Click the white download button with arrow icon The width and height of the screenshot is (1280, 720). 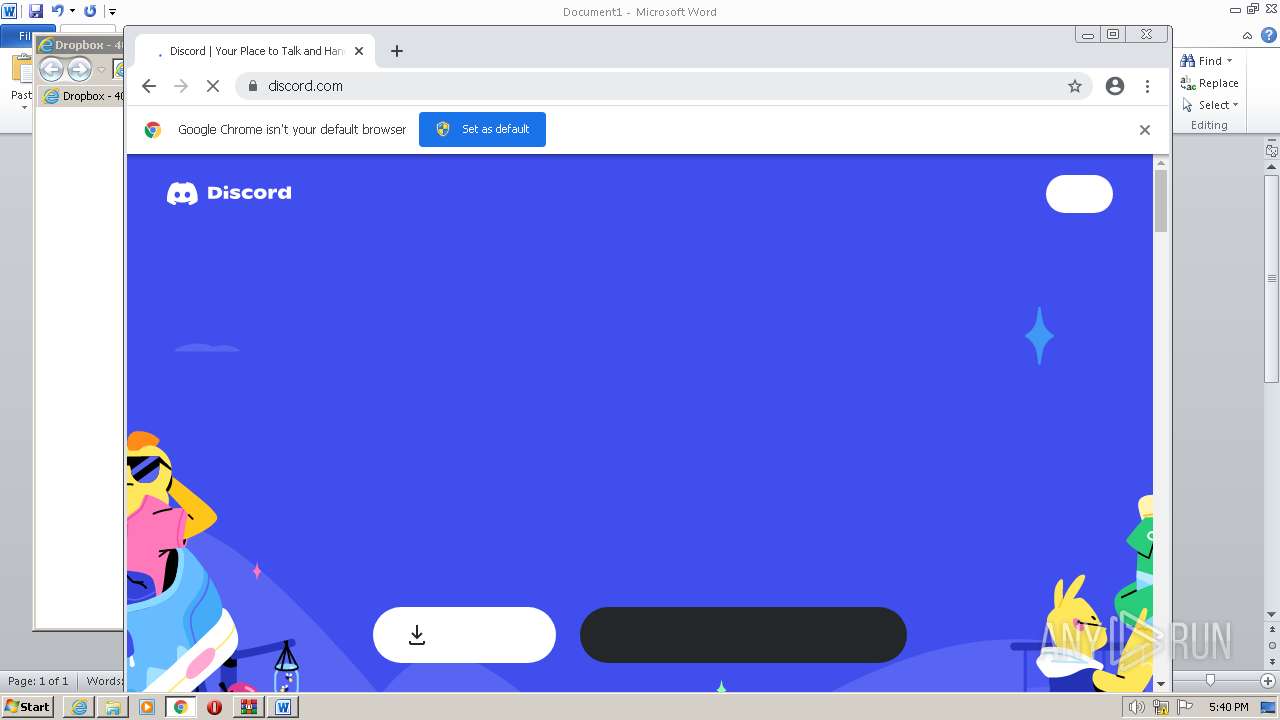click(x=464, y=635)
